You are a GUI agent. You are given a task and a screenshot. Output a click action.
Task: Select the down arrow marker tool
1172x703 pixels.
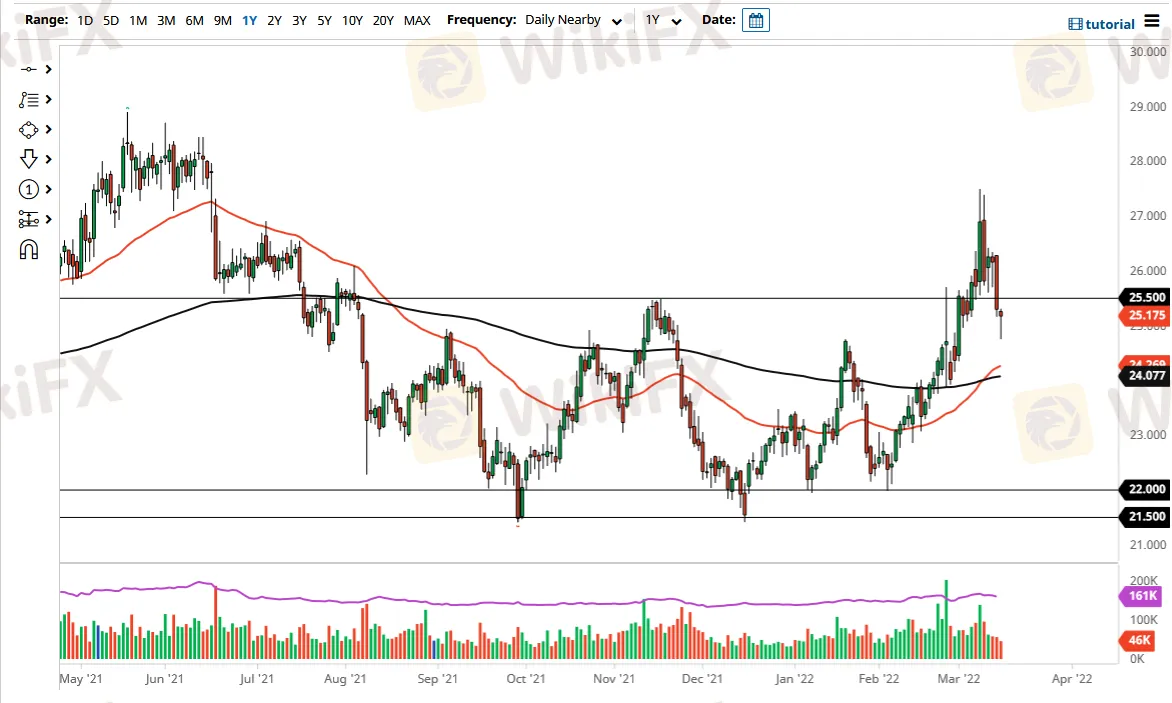pos(28,159)
